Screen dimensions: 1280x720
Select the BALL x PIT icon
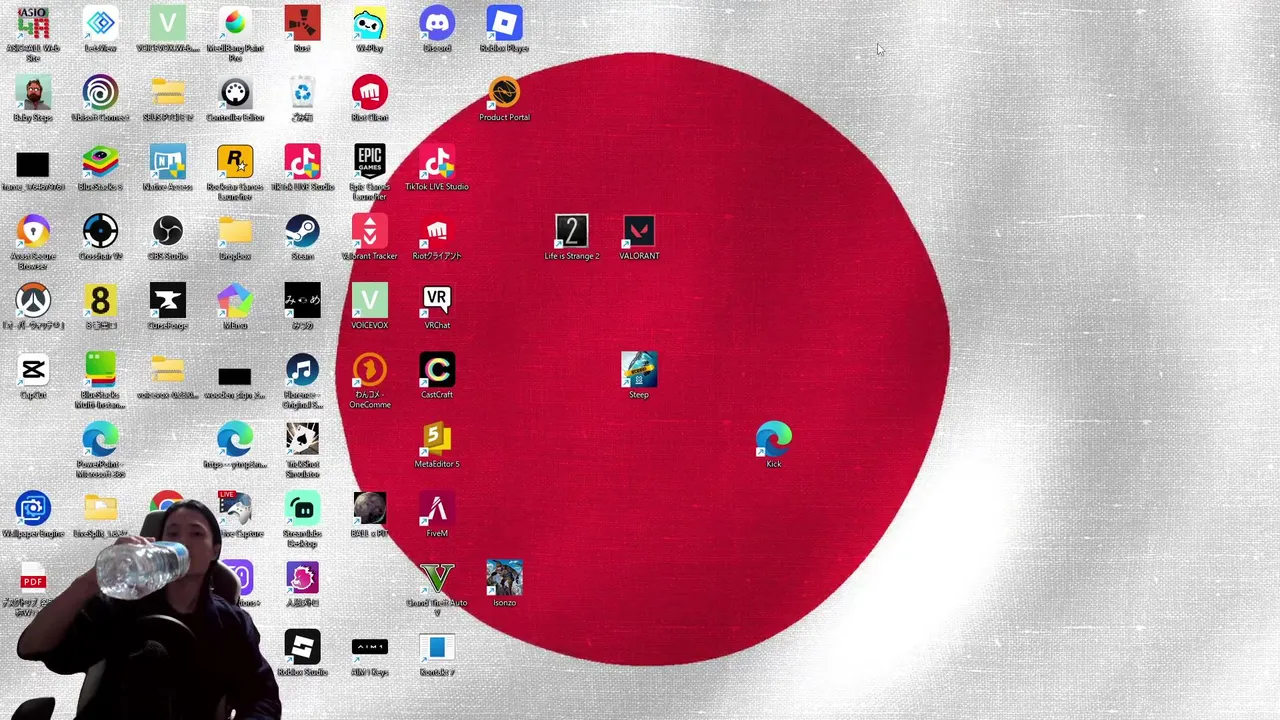click(x=369, y=509)
